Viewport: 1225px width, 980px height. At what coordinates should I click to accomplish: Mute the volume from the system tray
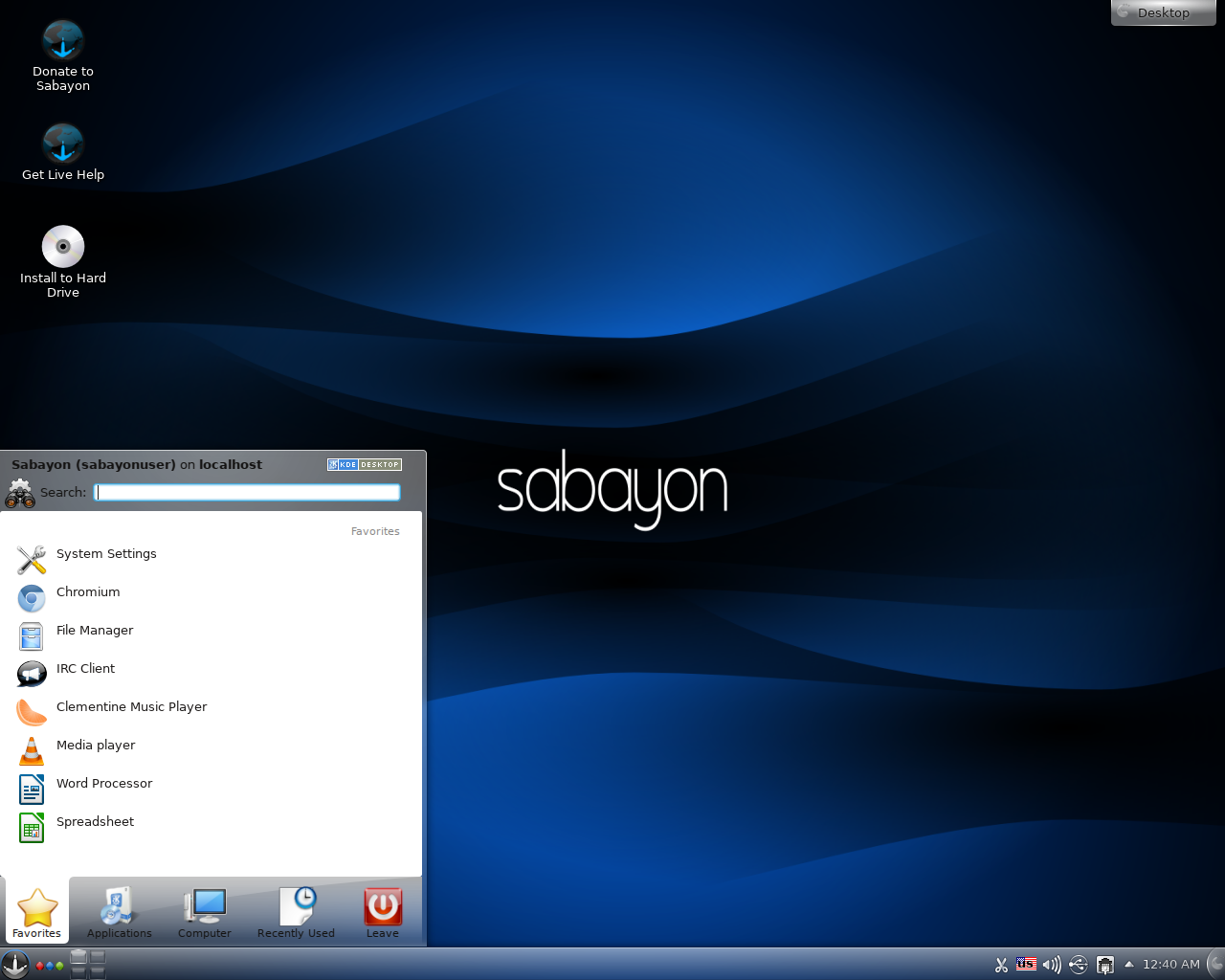pos(1052,965)
